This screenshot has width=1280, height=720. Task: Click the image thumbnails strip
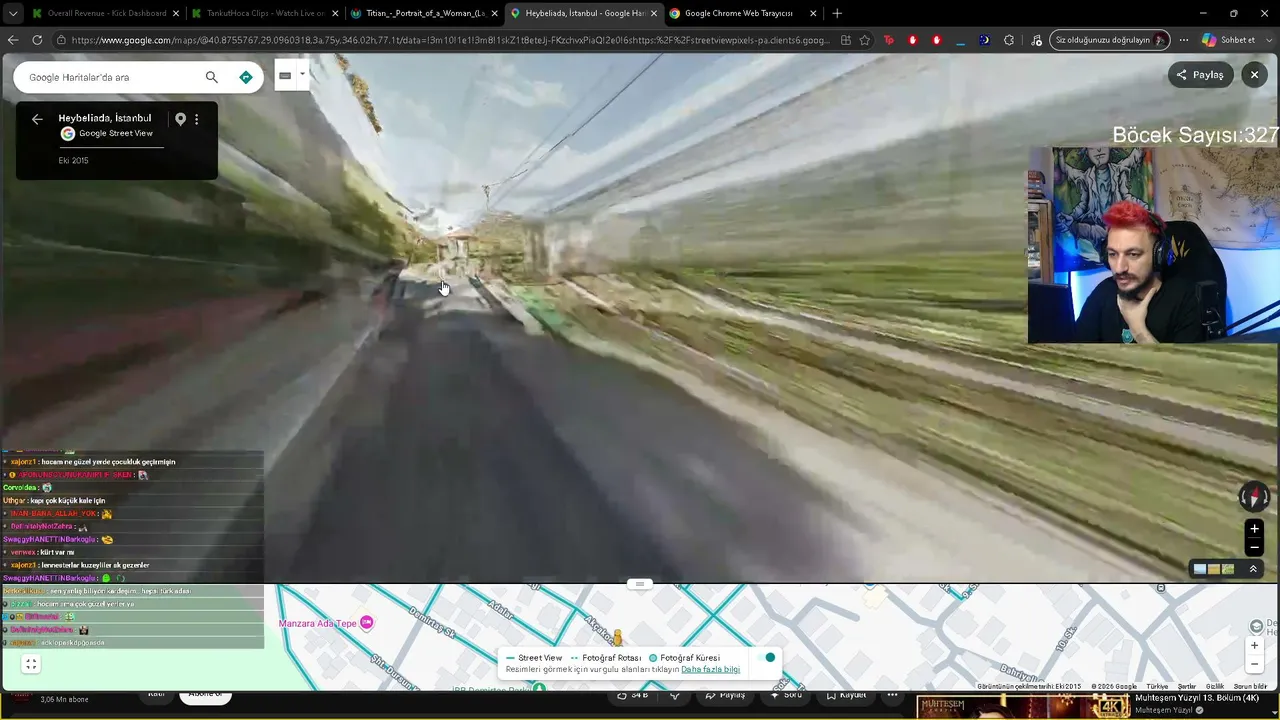pos(1214,569)
